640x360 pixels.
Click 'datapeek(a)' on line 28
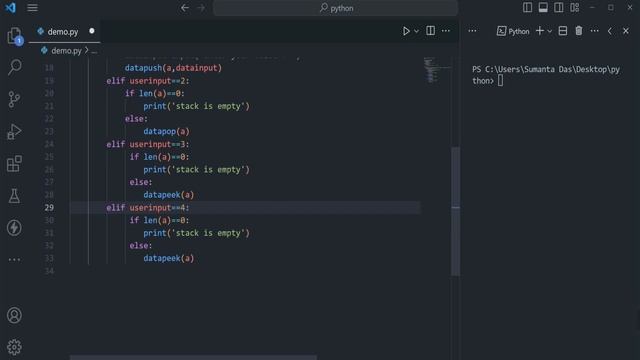[169, 195]
